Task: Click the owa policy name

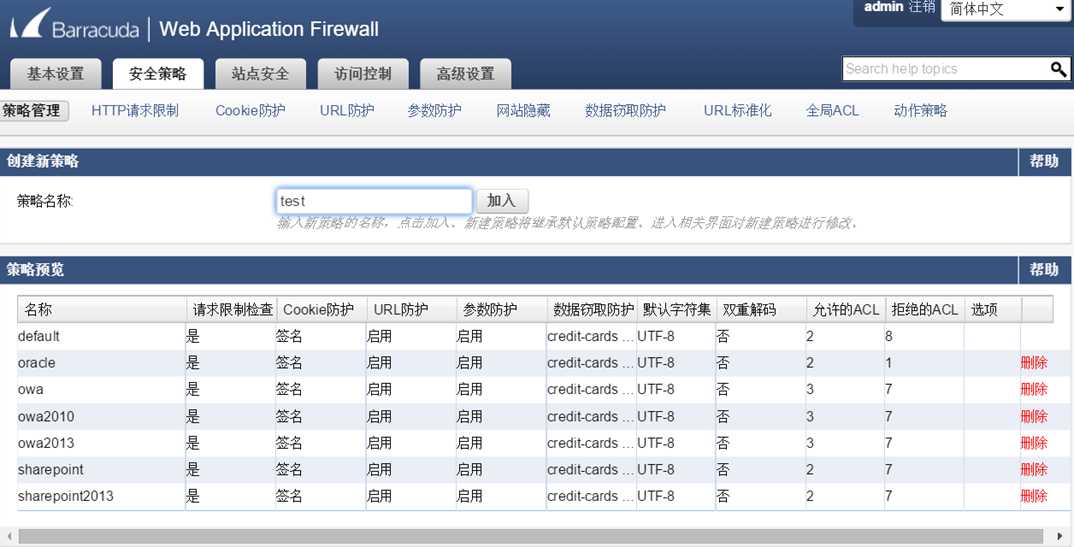Action: tap(31, 390)
